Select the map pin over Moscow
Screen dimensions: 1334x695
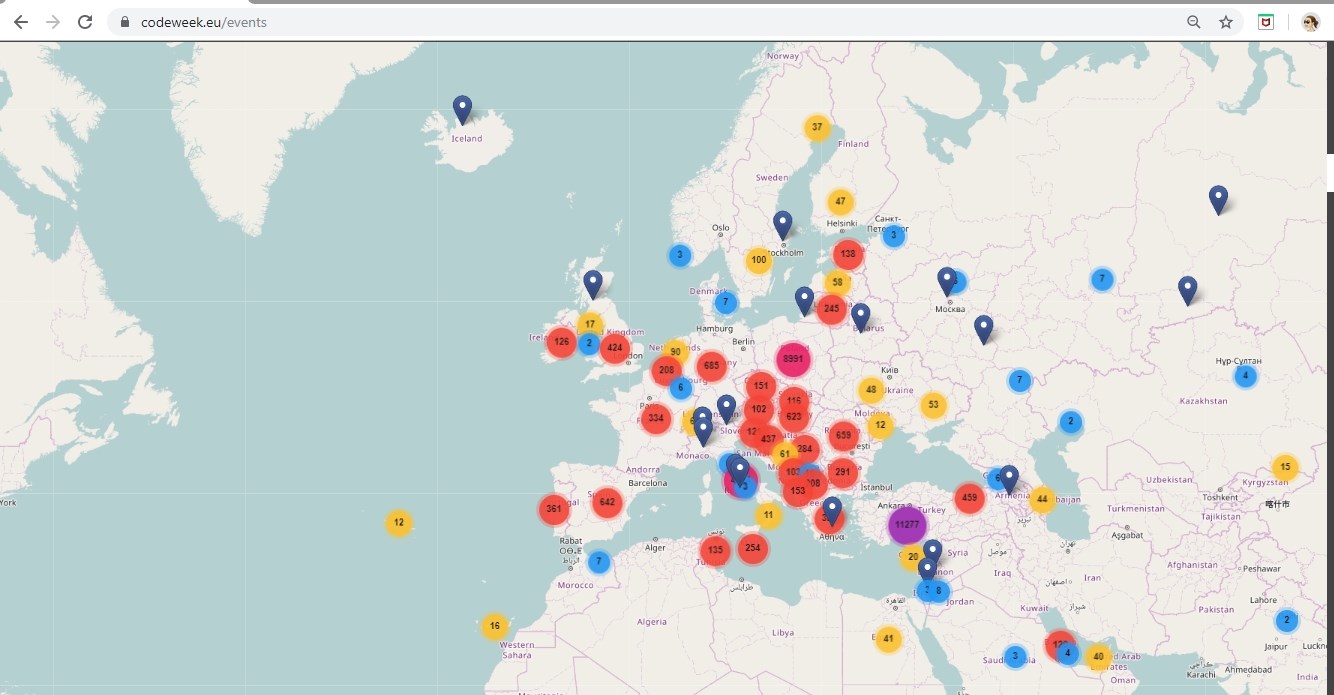[x=946, y=281]
